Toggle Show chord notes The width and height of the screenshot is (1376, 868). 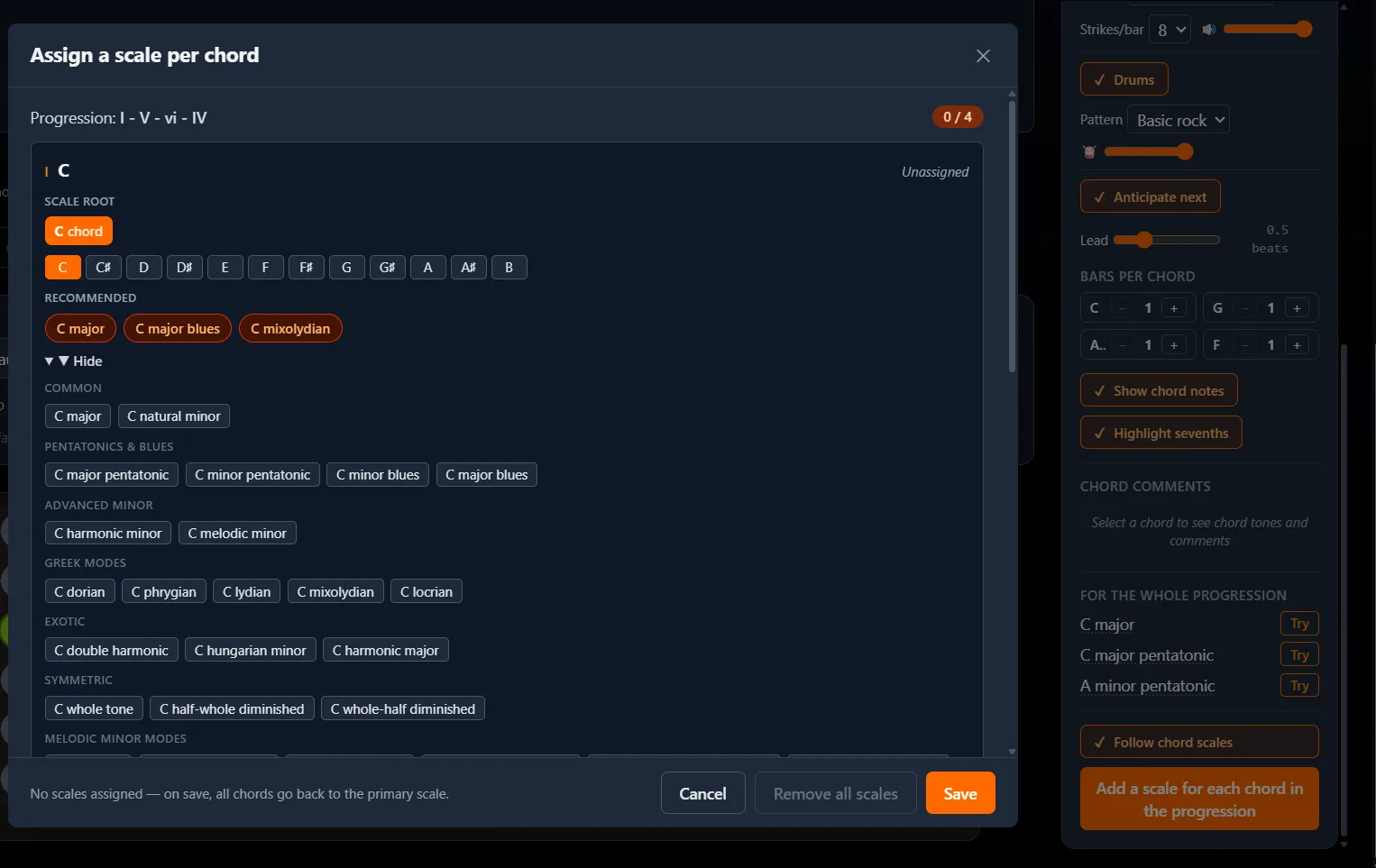(1159, 390)
